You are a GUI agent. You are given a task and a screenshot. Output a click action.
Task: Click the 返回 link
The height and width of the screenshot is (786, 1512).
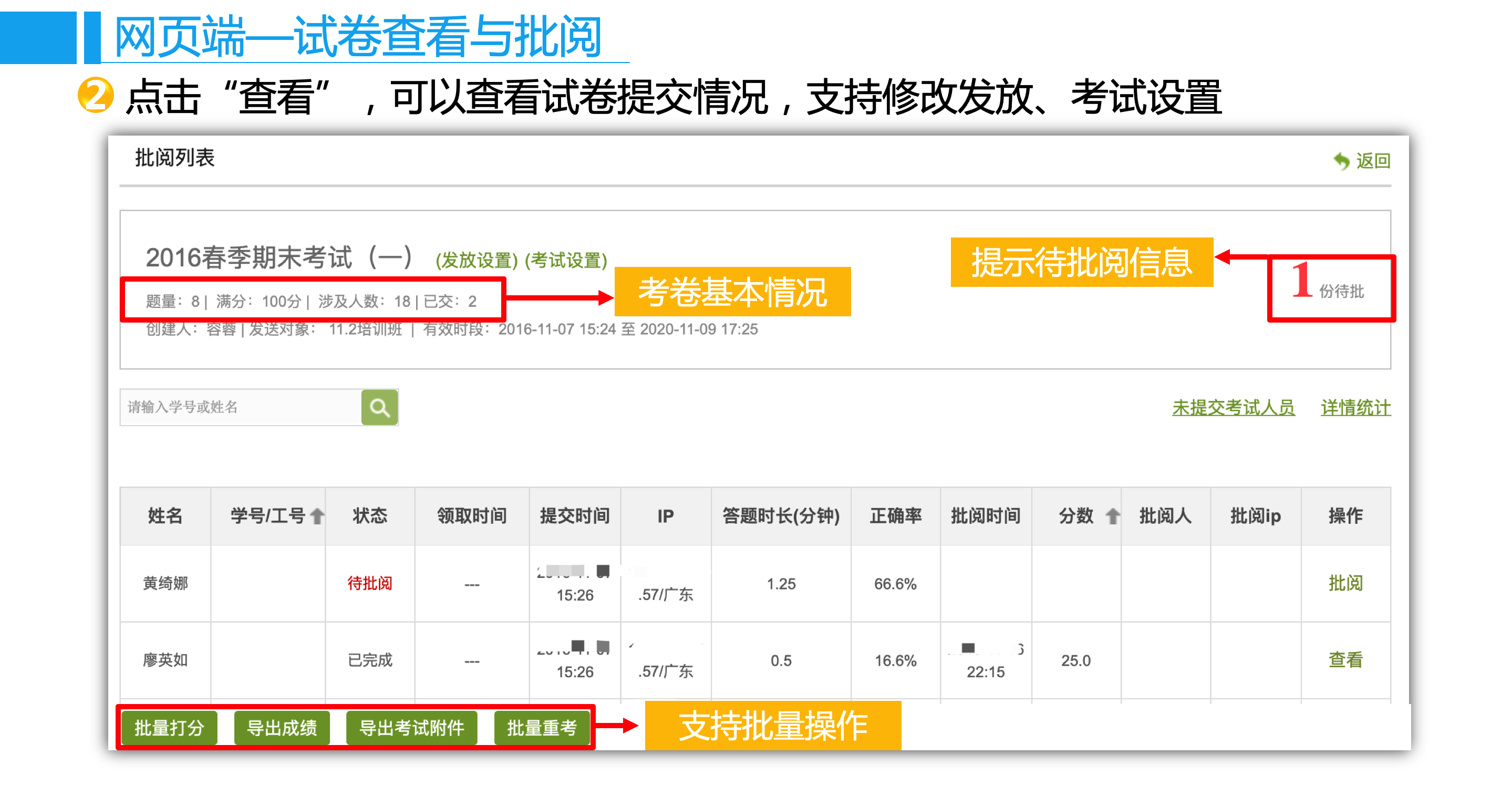(x=1373, y=161)
